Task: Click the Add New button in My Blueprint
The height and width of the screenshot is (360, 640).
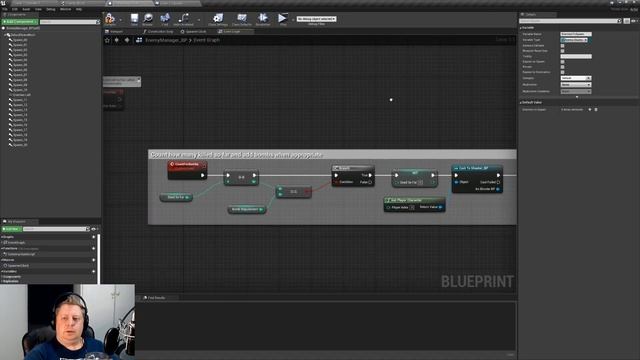Action: tap(11, 229)
